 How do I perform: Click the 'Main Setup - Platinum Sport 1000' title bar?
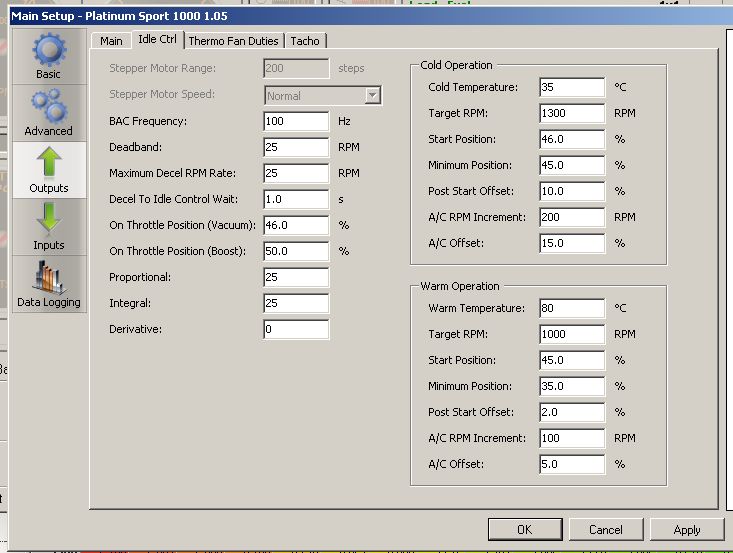[x=369, y=16]
